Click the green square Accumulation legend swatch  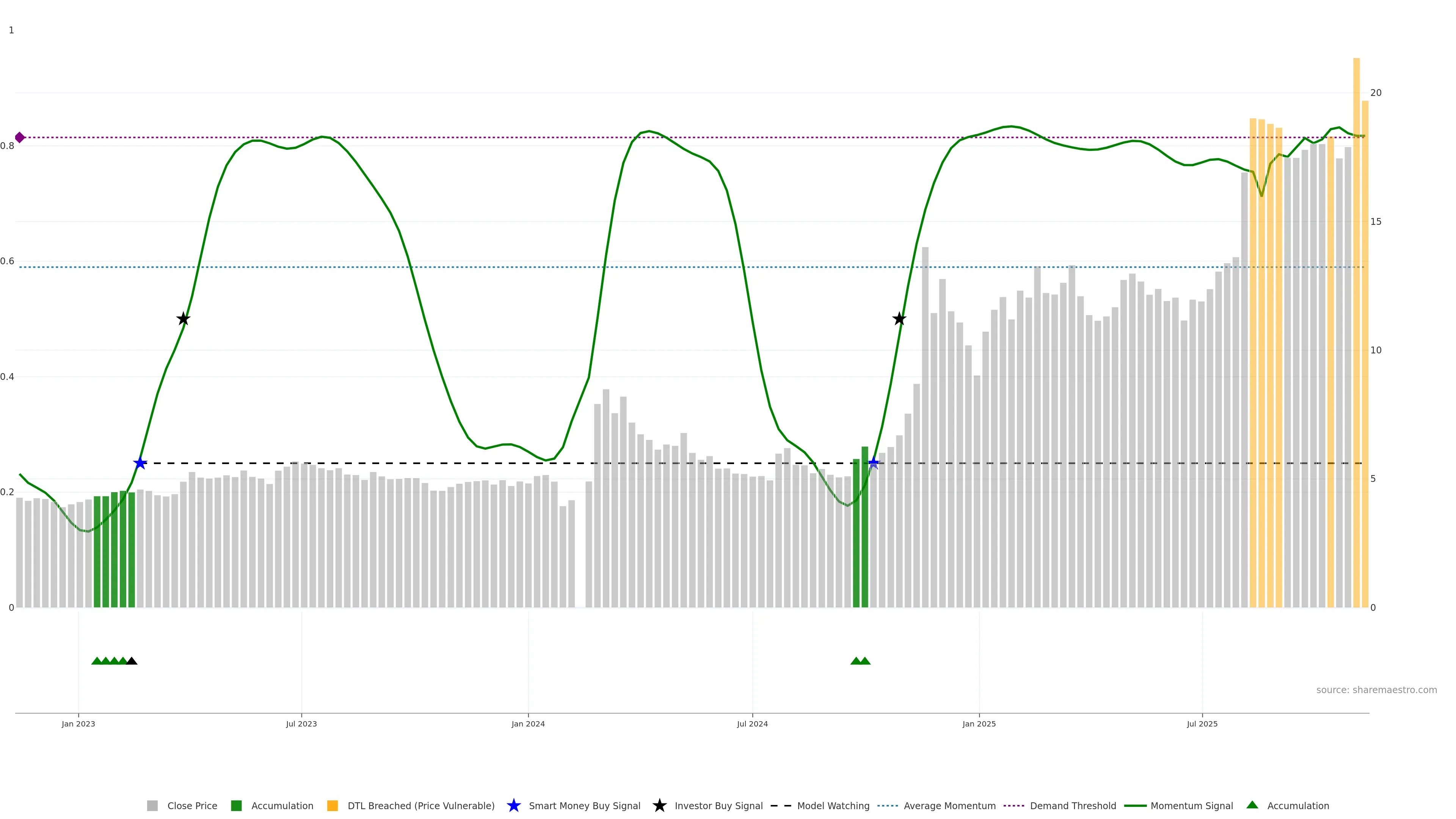(236, 806)
